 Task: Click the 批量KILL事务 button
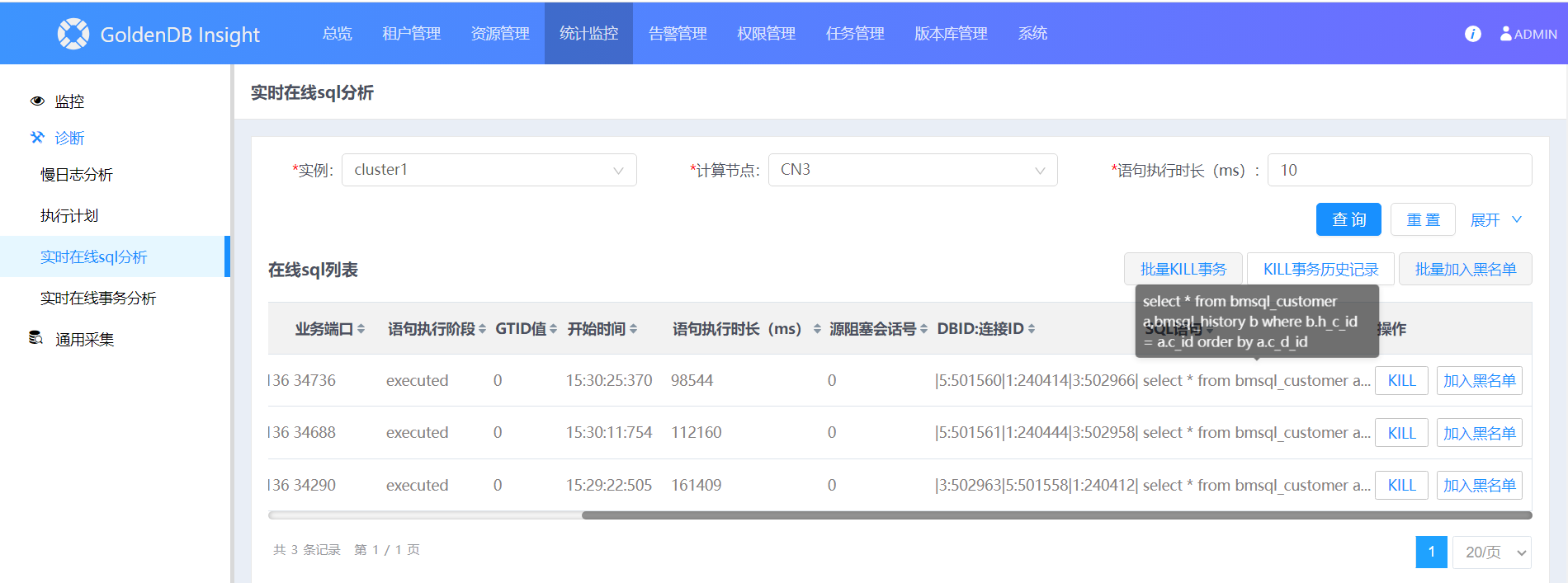click(x=1183, y=269)
